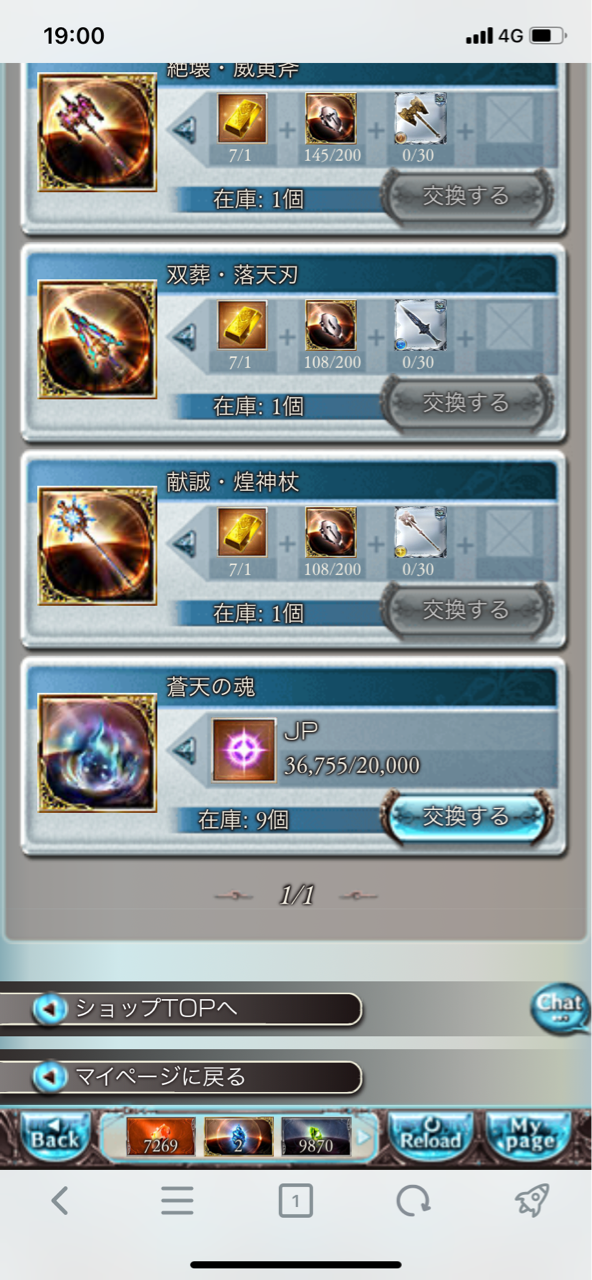The width and height of the screenshot is (592, 1280).
Task: Tap the silver staff material with 0/30
Action: tap(420, 533)
